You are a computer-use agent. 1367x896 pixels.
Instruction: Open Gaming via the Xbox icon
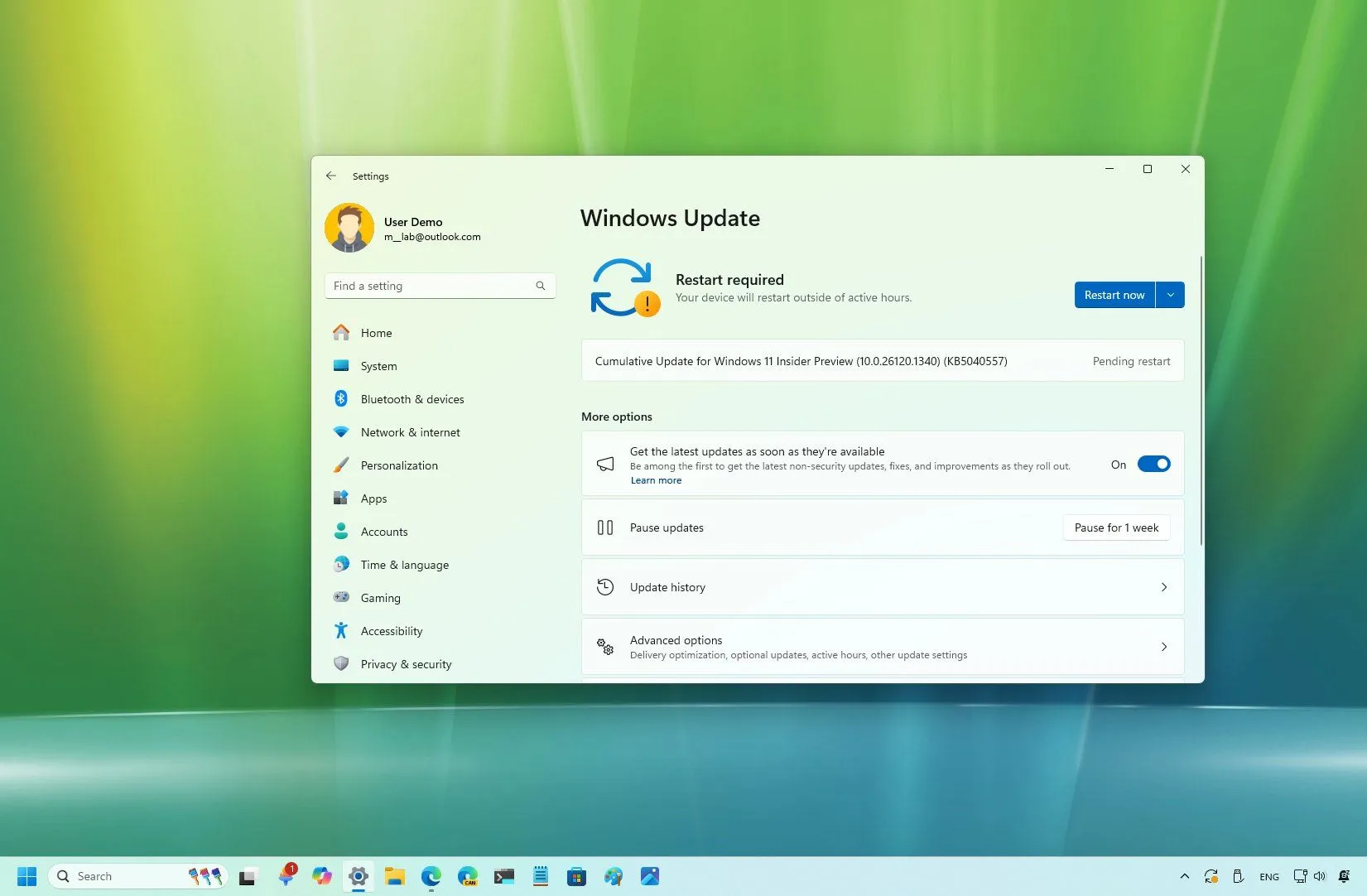342,597
